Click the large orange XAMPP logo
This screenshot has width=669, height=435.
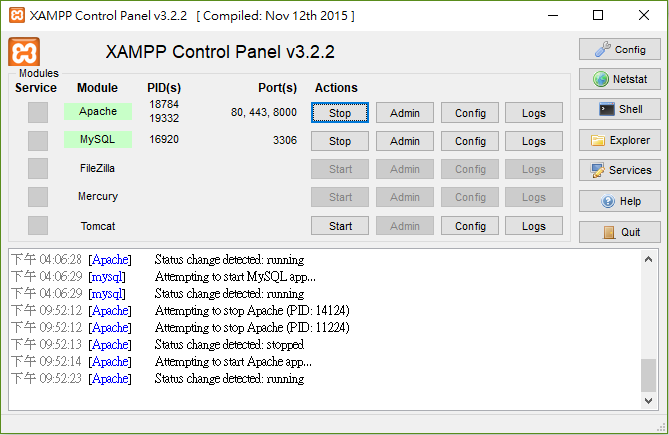pos(24,52)
